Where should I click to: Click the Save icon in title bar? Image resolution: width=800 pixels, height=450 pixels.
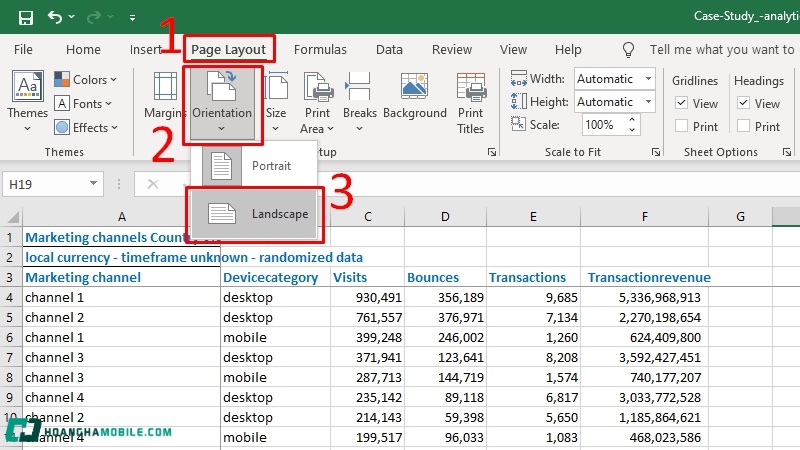tap(25, 17)
